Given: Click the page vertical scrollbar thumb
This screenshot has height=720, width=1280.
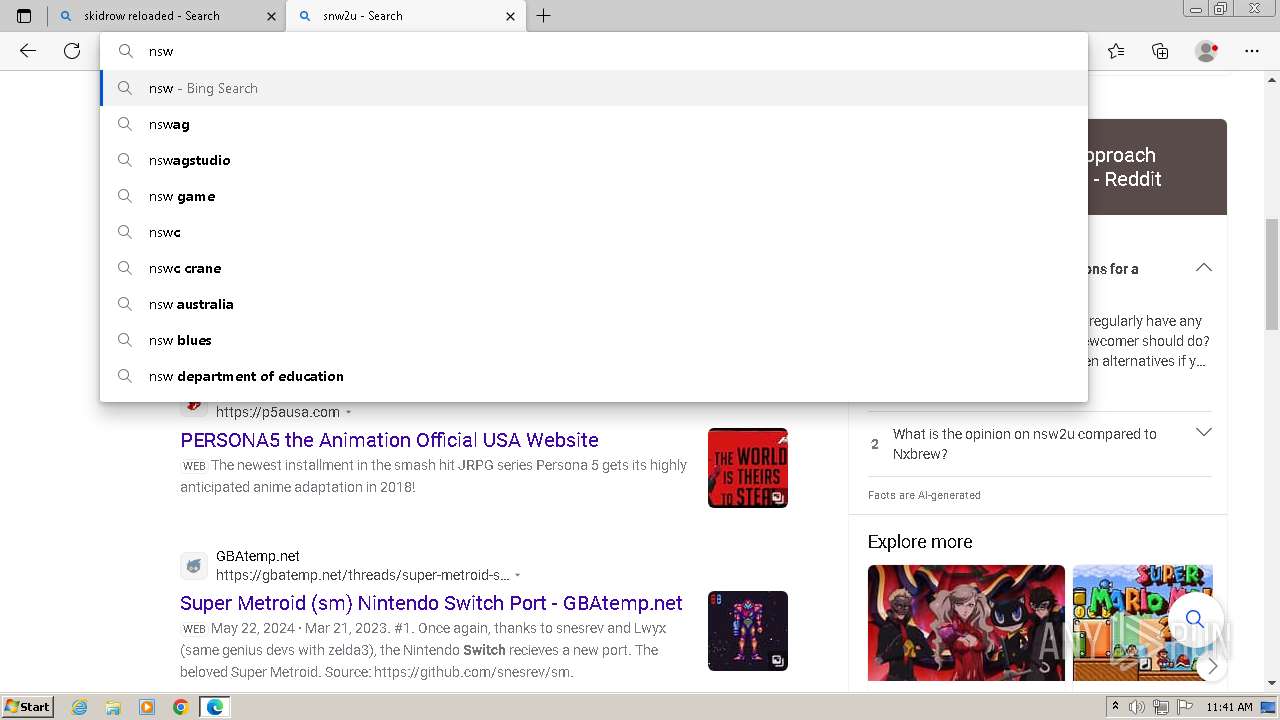Looking at the screenshot, I should pos(1272,274).
